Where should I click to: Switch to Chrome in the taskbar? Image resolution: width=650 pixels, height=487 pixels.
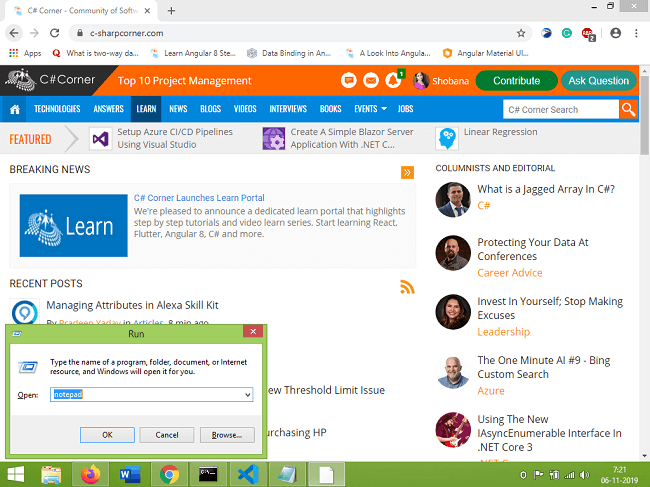pyautogui.click(x=169, y=475)
